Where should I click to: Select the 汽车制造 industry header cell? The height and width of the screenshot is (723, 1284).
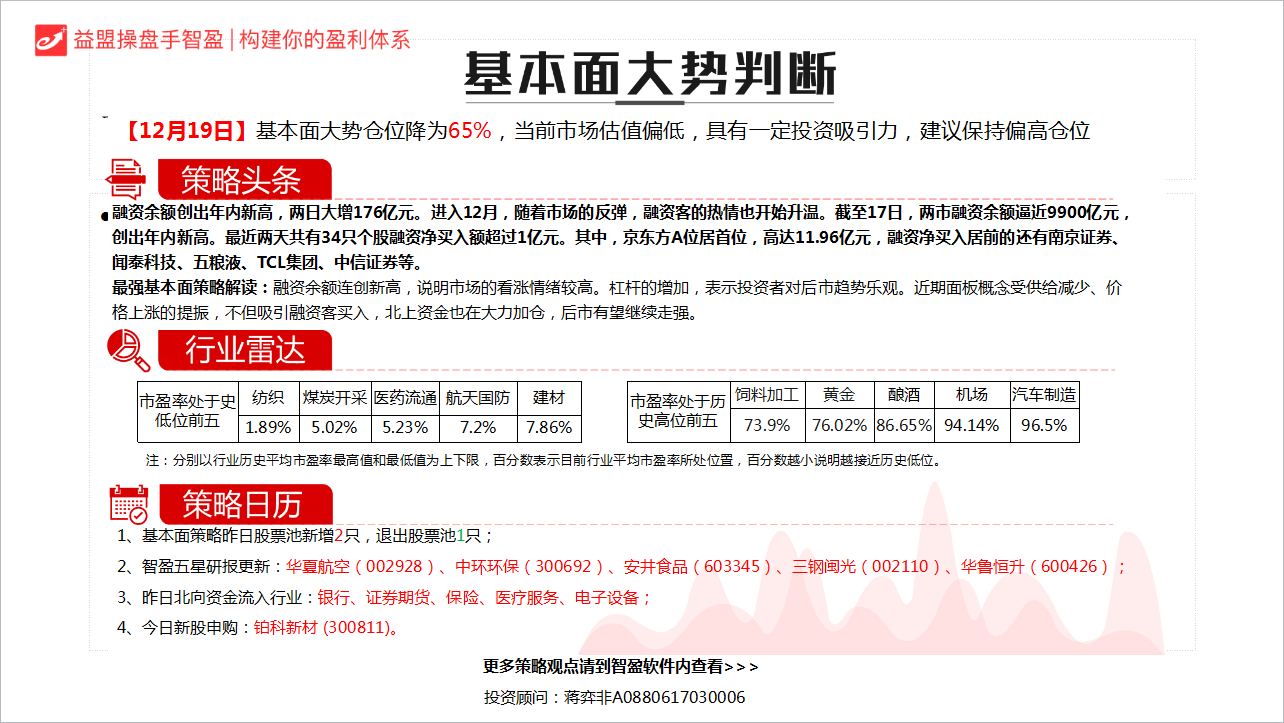point(1044,395)
